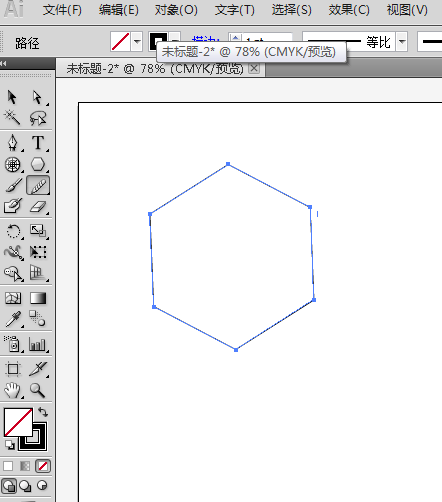Reset to default fill and stroke
Screen dimensions: 442x502
pyautogui.click(x=10, y=445)
